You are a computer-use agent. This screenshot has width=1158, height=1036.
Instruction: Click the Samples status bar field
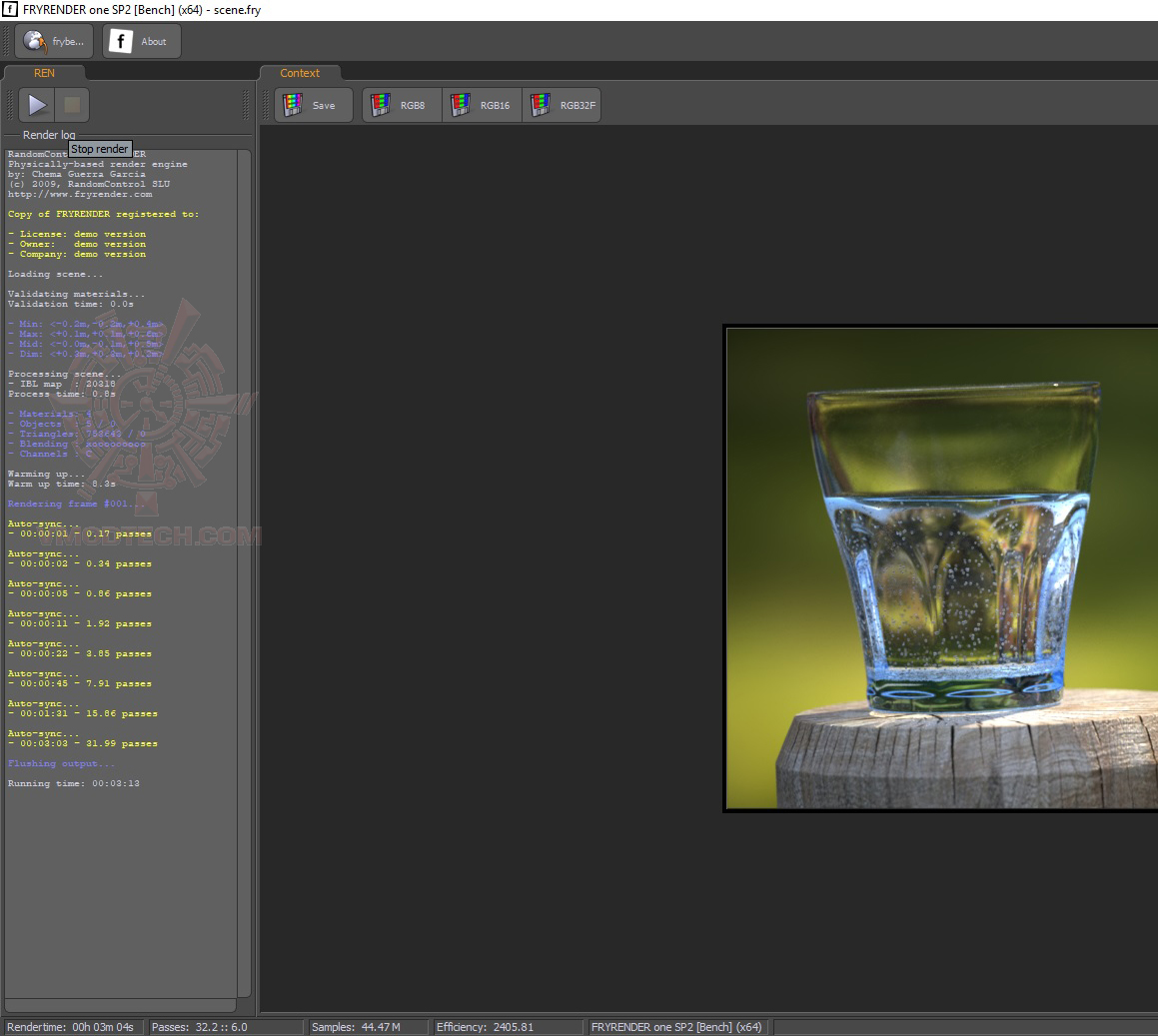(x=367, y=1027)
